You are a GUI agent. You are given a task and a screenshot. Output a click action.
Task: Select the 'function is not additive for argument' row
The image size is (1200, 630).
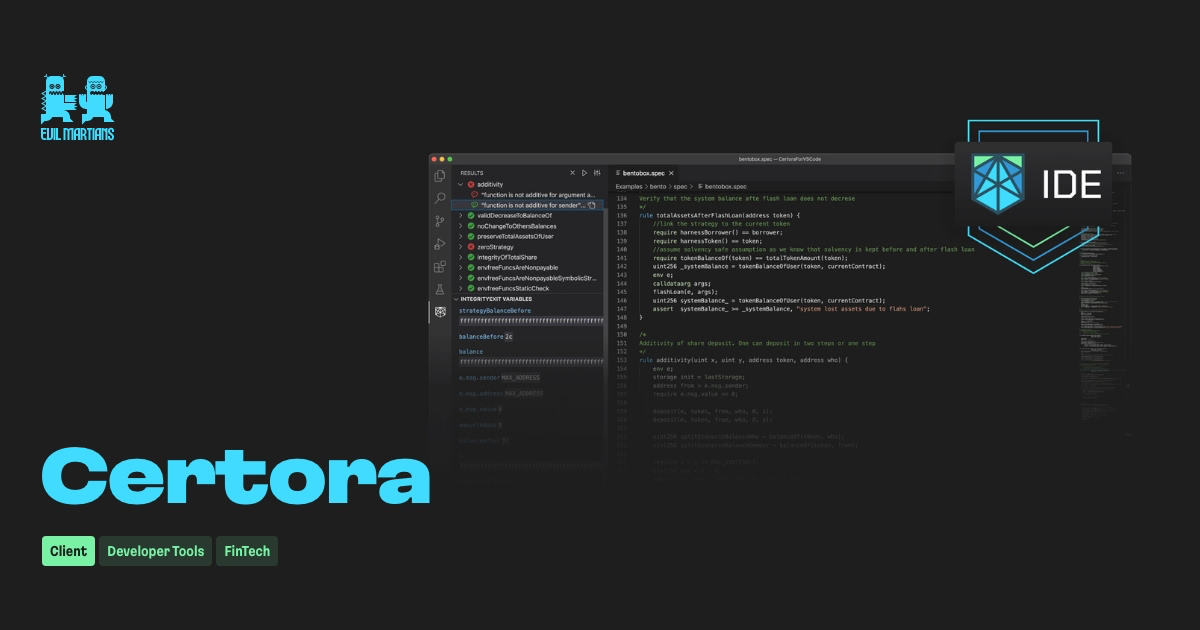click(x=527, y=195)
